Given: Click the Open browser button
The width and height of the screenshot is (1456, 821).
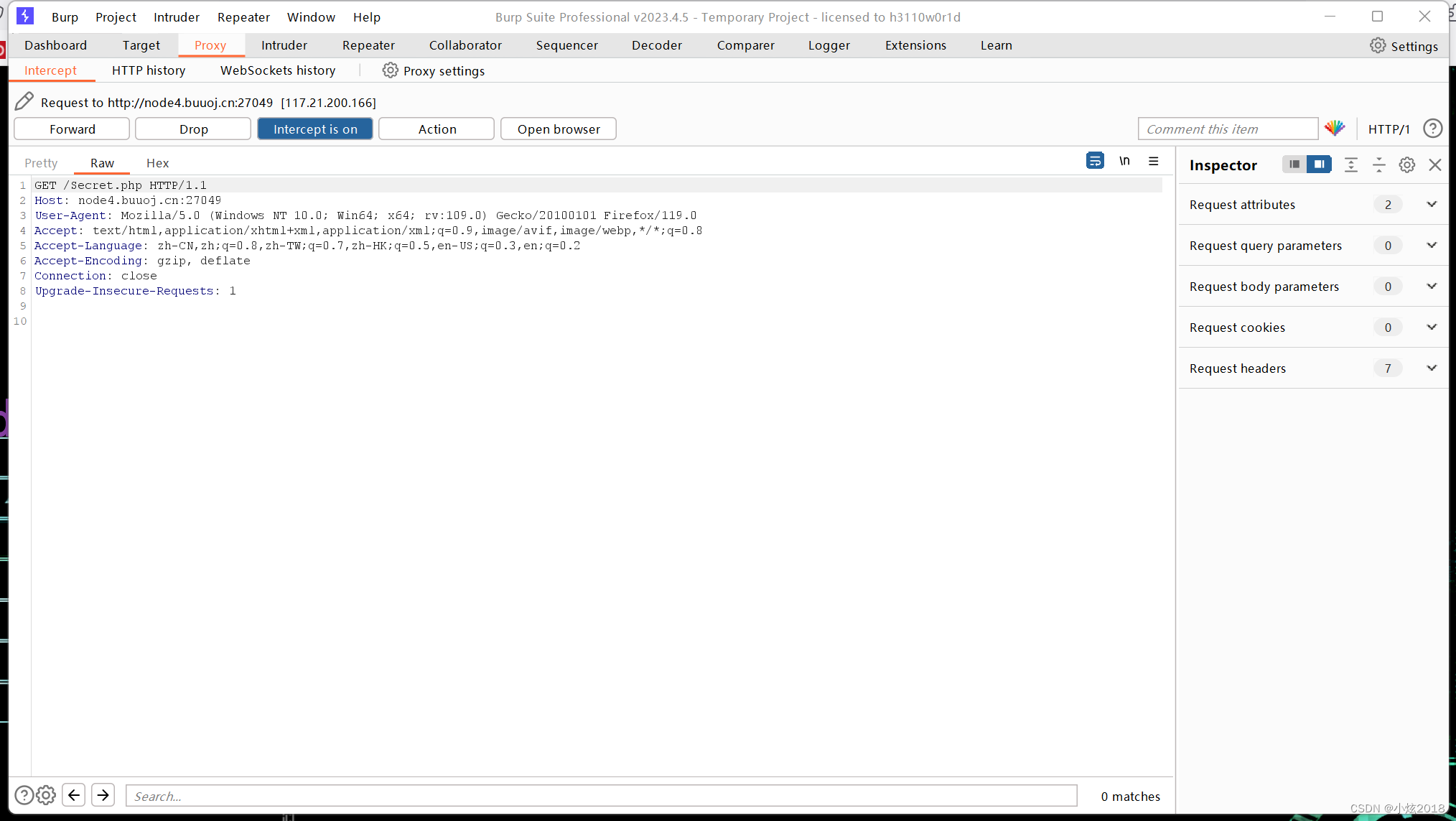Looking at the screenshot, I should (558, 129).
